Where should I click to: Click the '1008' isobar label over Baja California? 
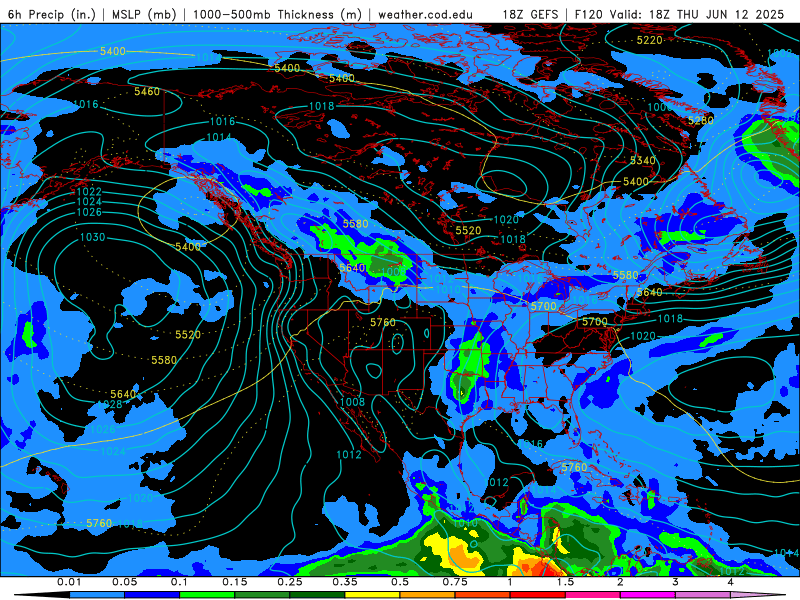[x=353, y=402]
